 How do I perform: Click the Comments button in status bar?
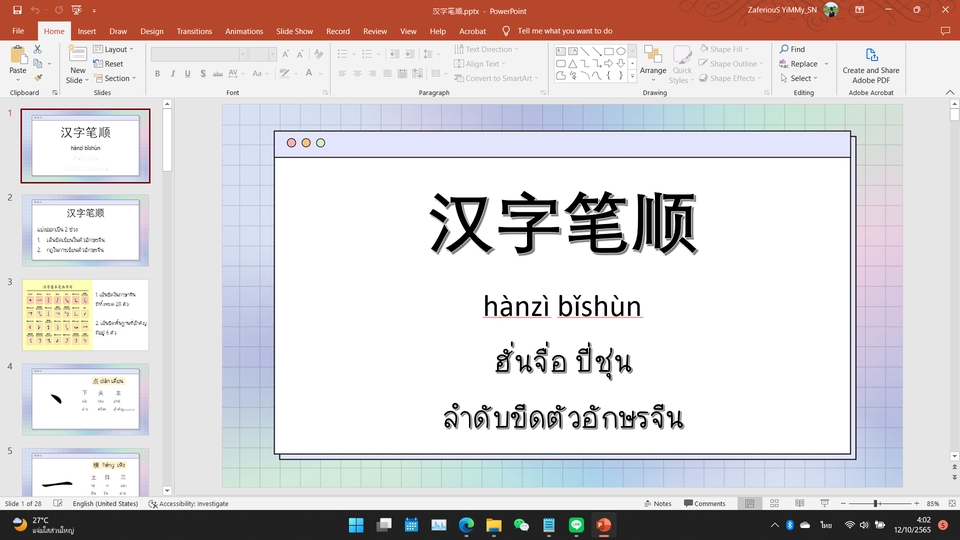704,503
